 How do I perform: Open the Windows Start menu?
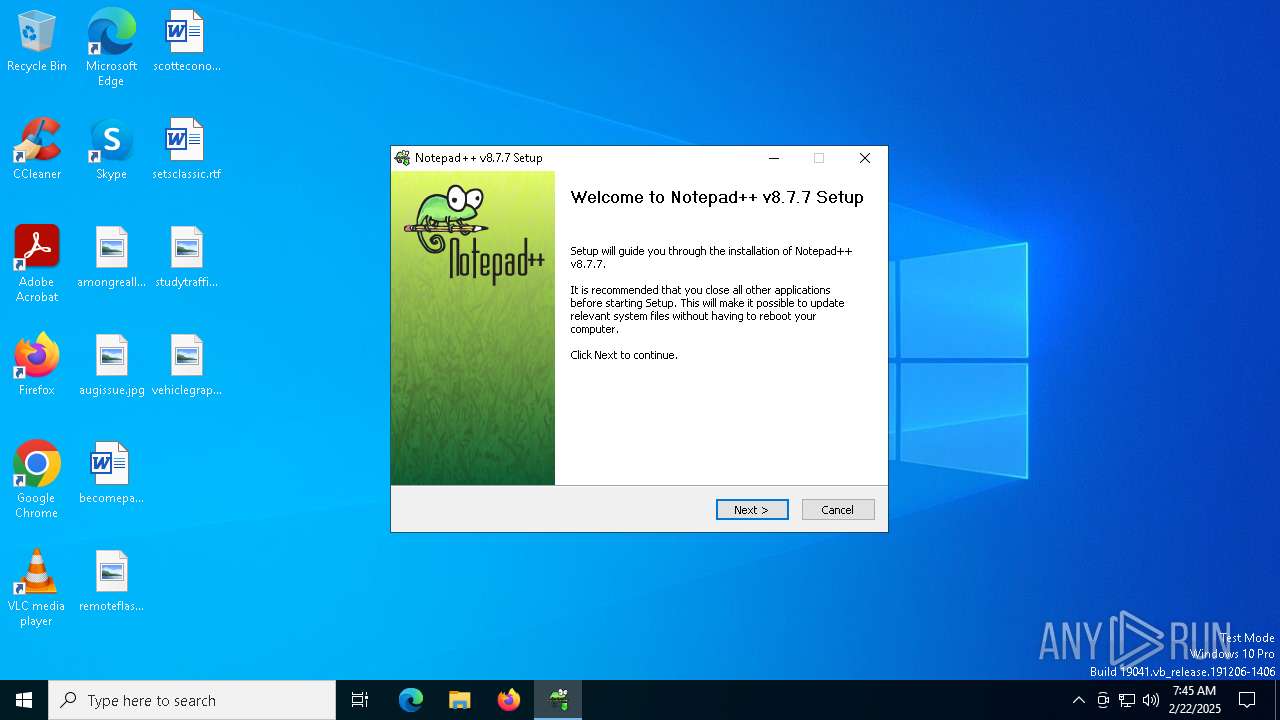point(24,700)
